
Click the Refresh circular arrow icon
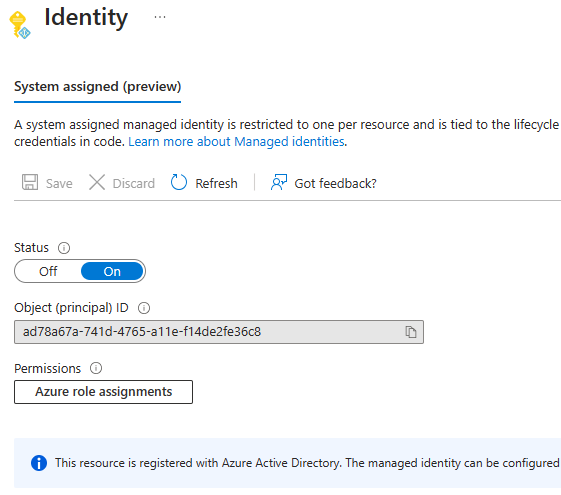[179, 182]
